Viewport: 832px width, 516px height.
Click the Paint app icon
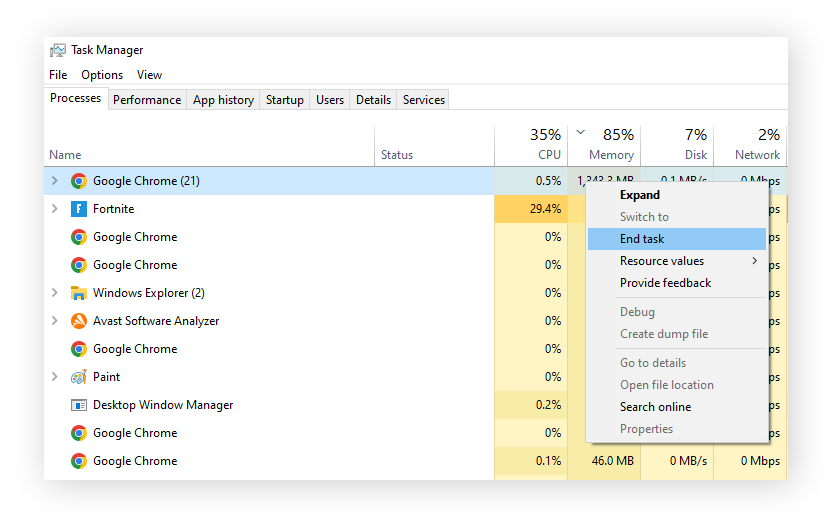click(x=79, y=377)
